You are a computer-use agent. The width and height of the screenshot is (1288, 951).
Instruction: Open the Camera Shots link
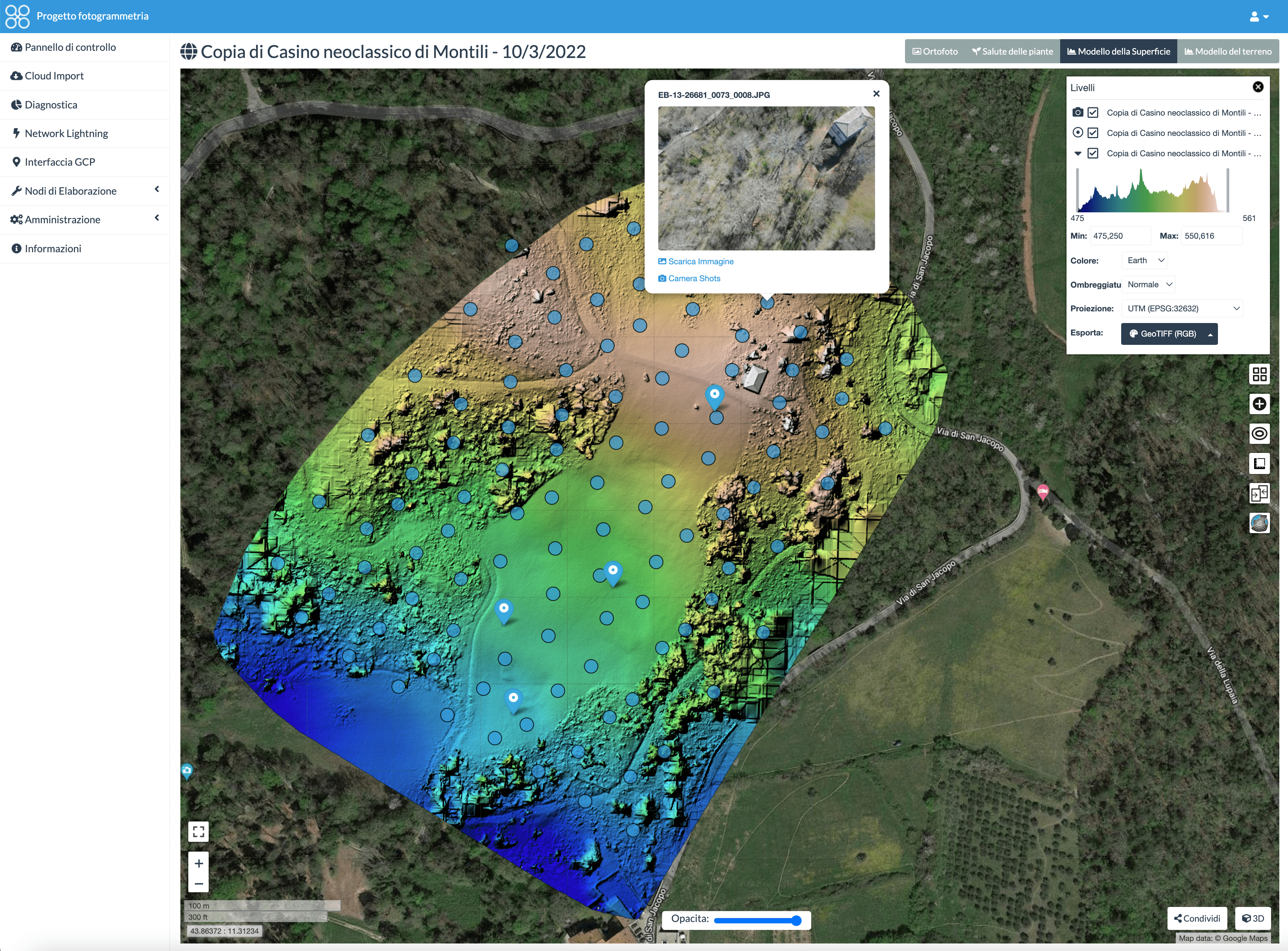[689, 279]
